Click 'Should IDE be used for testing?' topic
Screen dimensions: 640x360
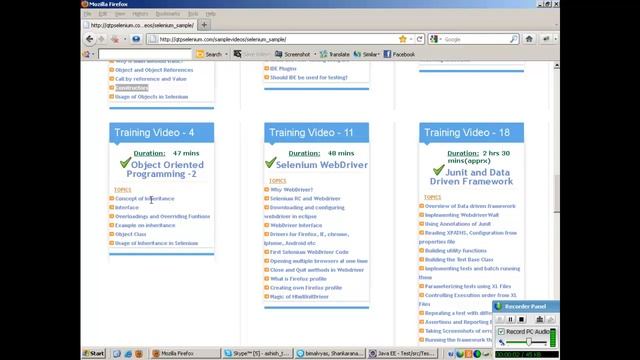click(x=309, y=78)
